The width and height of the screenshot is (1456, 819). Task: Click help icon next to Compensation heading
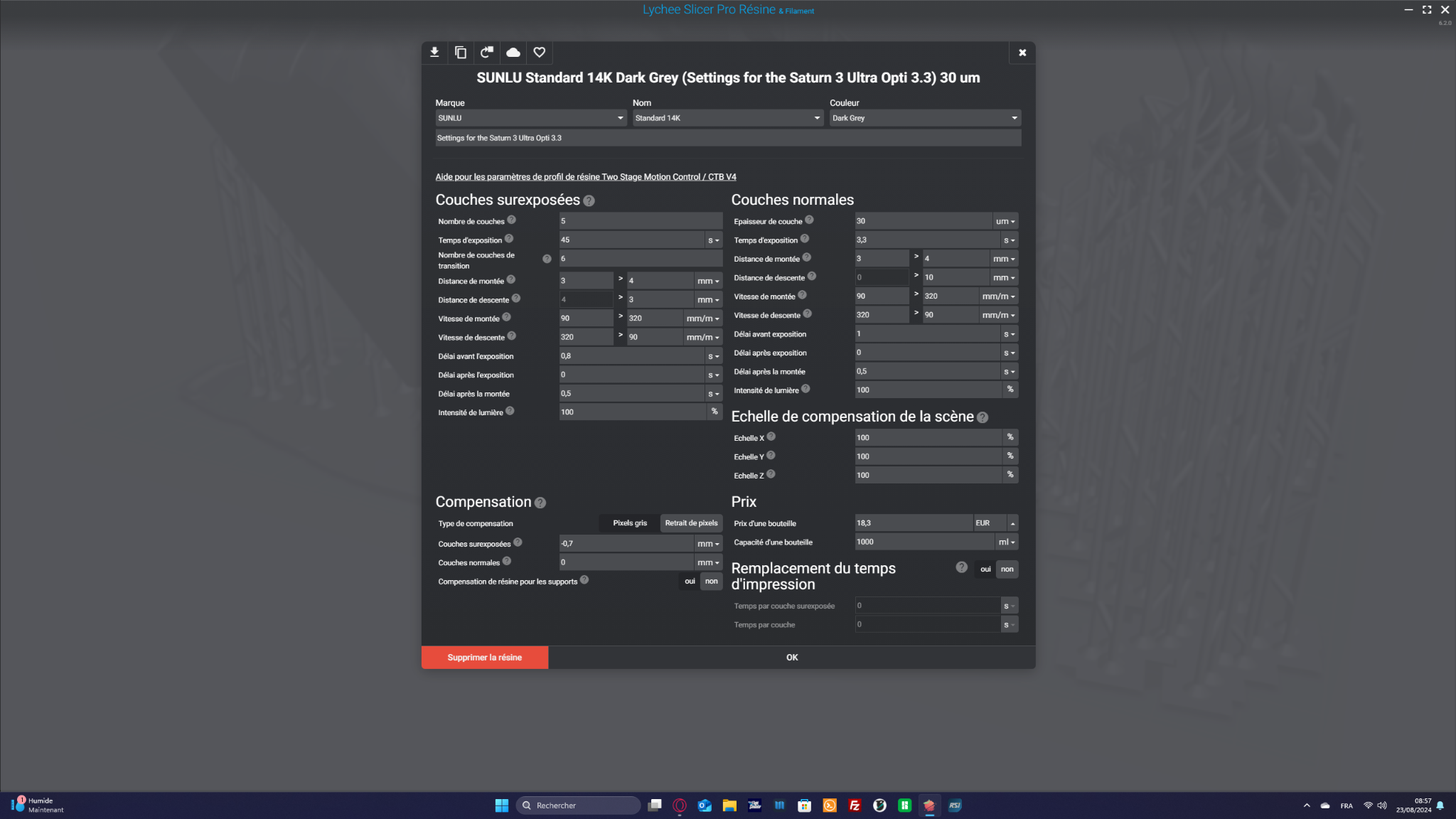[x=540, y=503]
